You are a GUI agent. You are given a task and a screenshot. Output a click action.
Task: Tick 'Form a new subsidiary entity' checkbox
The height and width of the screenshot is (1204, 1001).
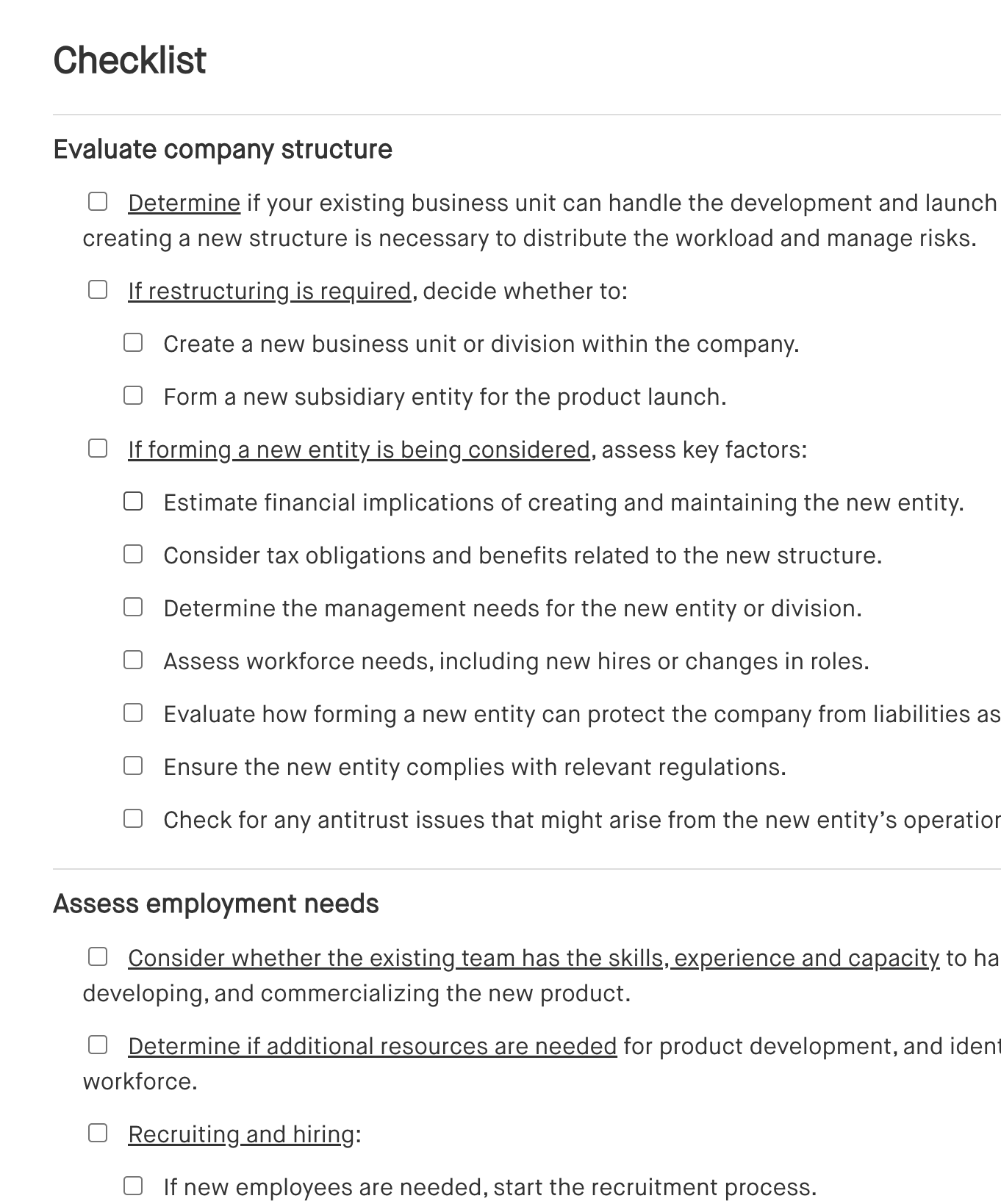(133, 395)
